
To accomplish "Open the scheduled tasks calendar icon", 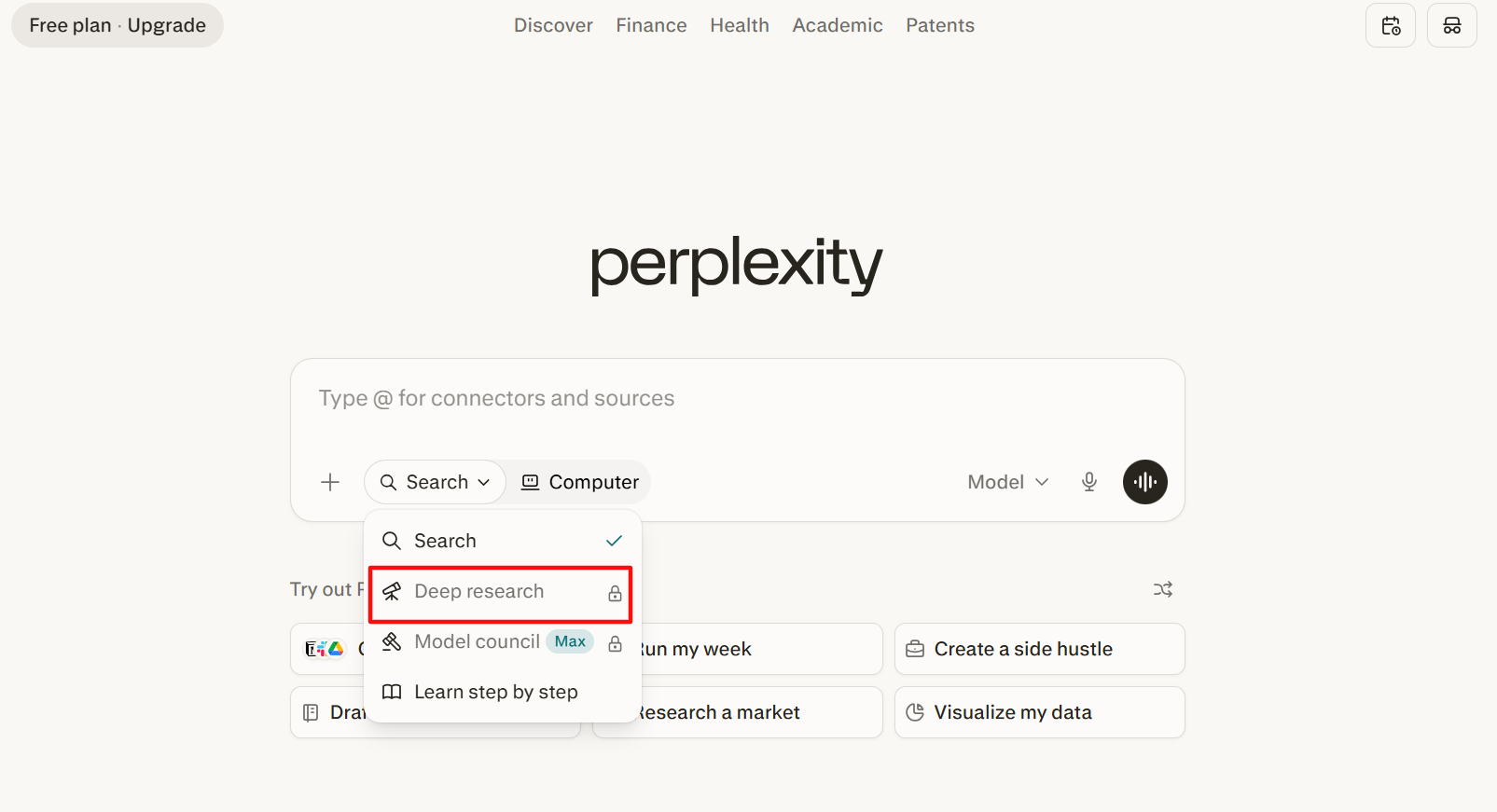I will coord(1391,25).
